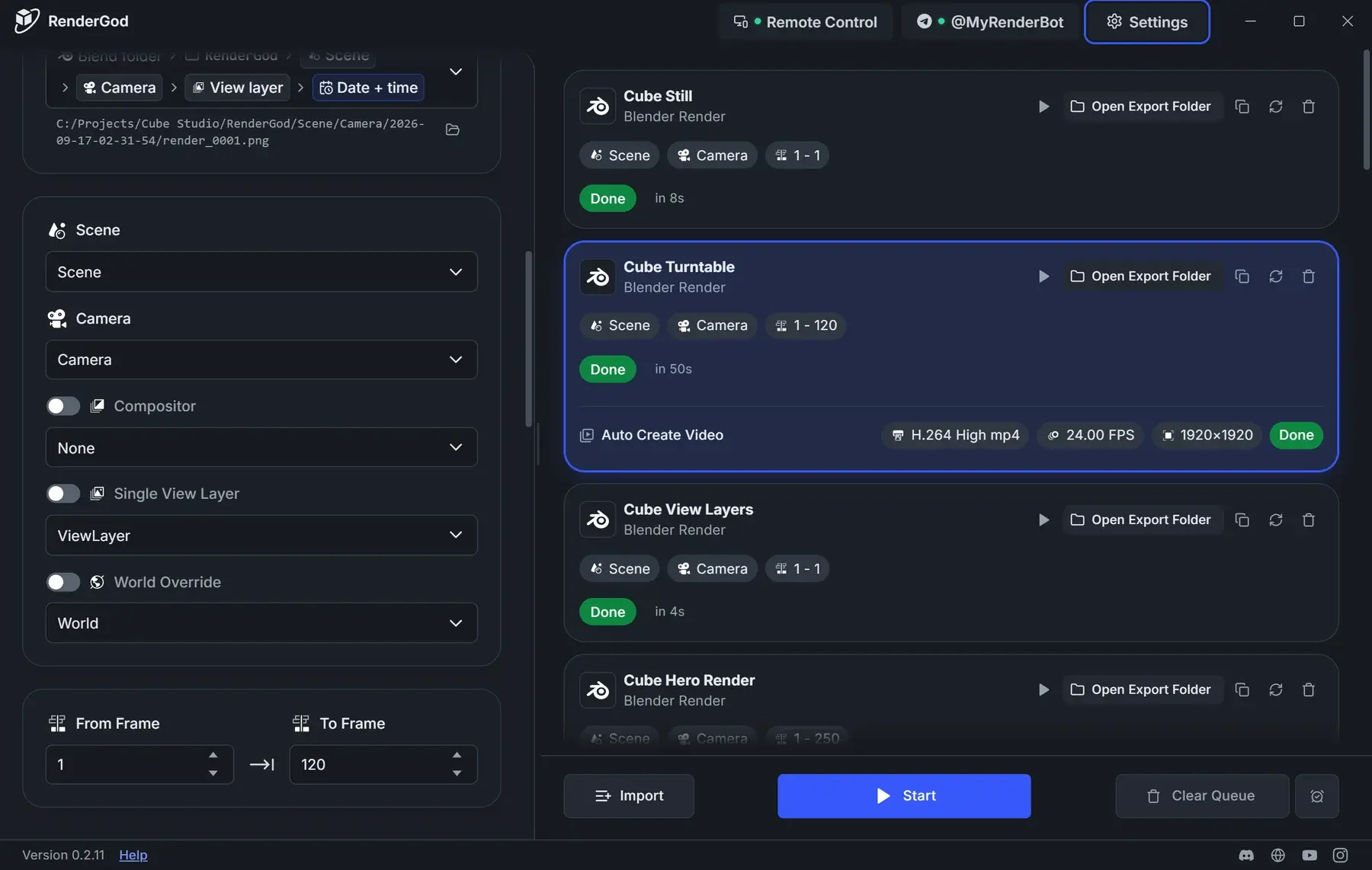Open the output path folder icon
The width and height of the screenshot is (1372, 870).
452,130
